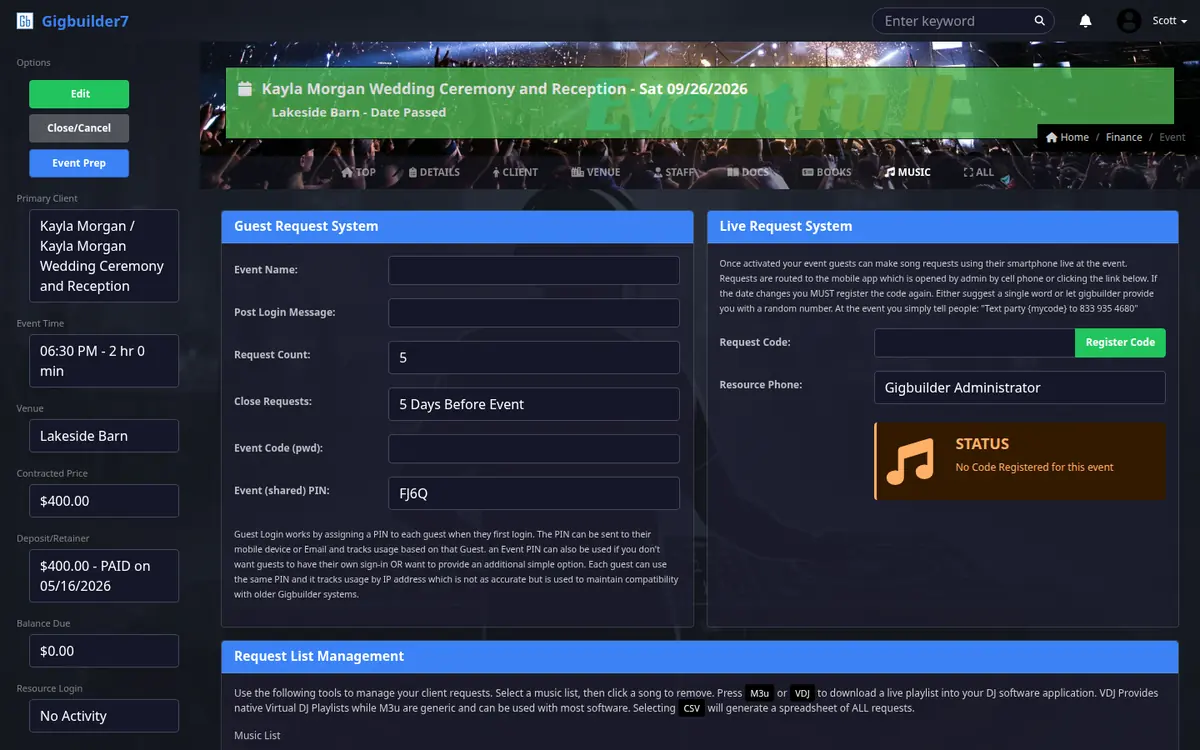Open the BOOKS tab

pos(827,172)
